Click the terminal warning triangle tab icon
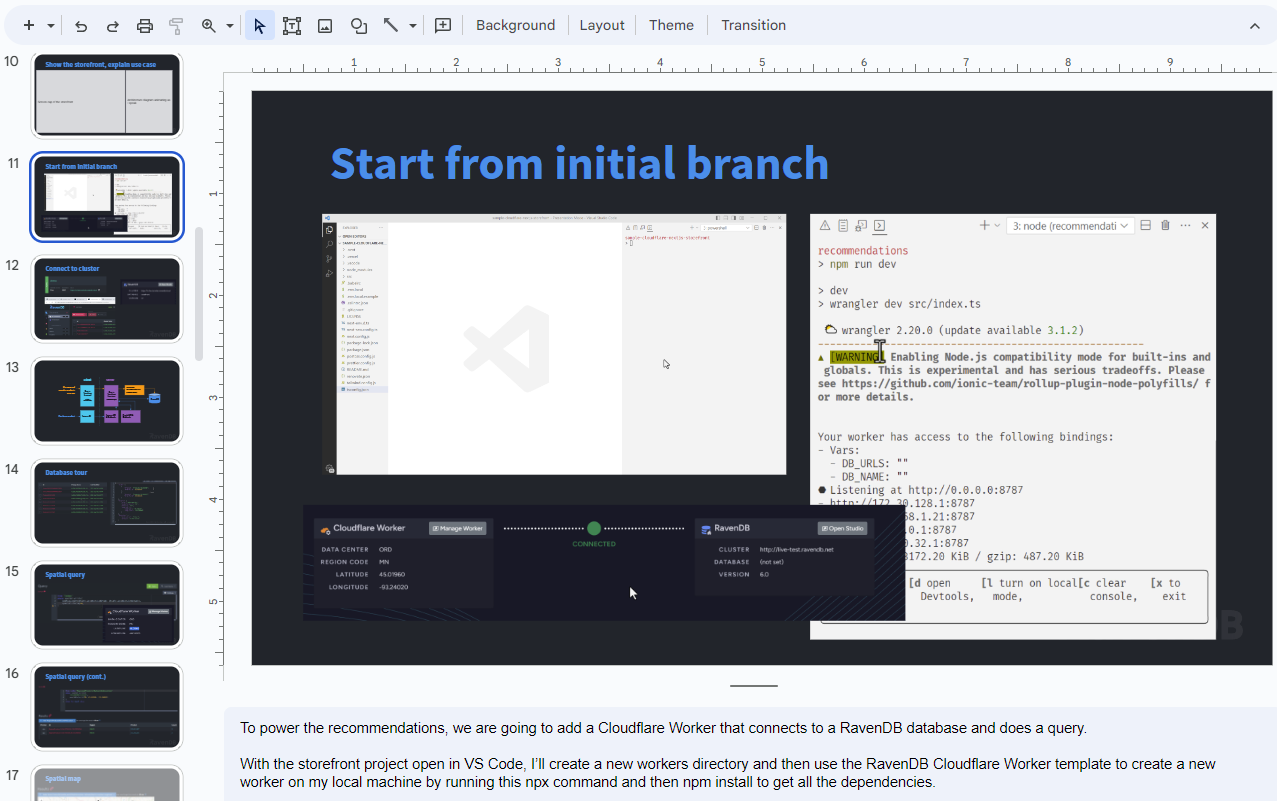This screenshot has height=801, width=1277. [x=826, y=226]
